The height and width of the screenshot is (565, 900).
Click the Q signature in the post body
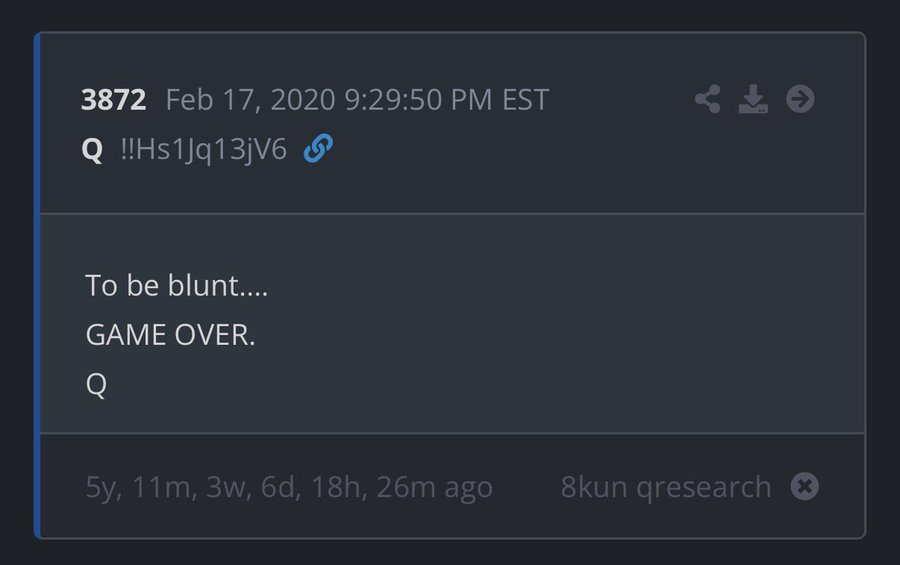96,385
